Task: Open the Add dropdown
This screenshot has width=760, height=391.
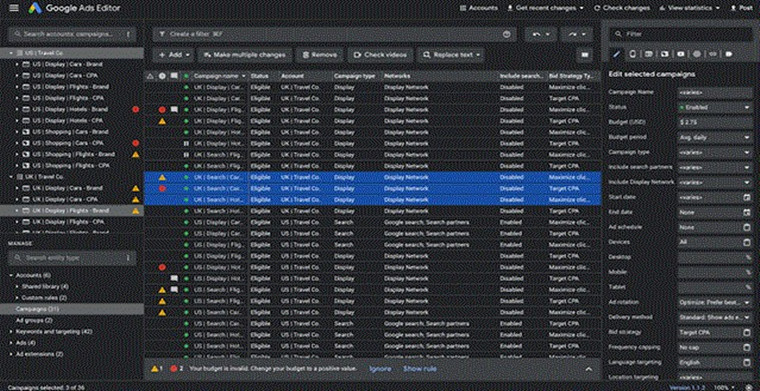Action: 174,55
